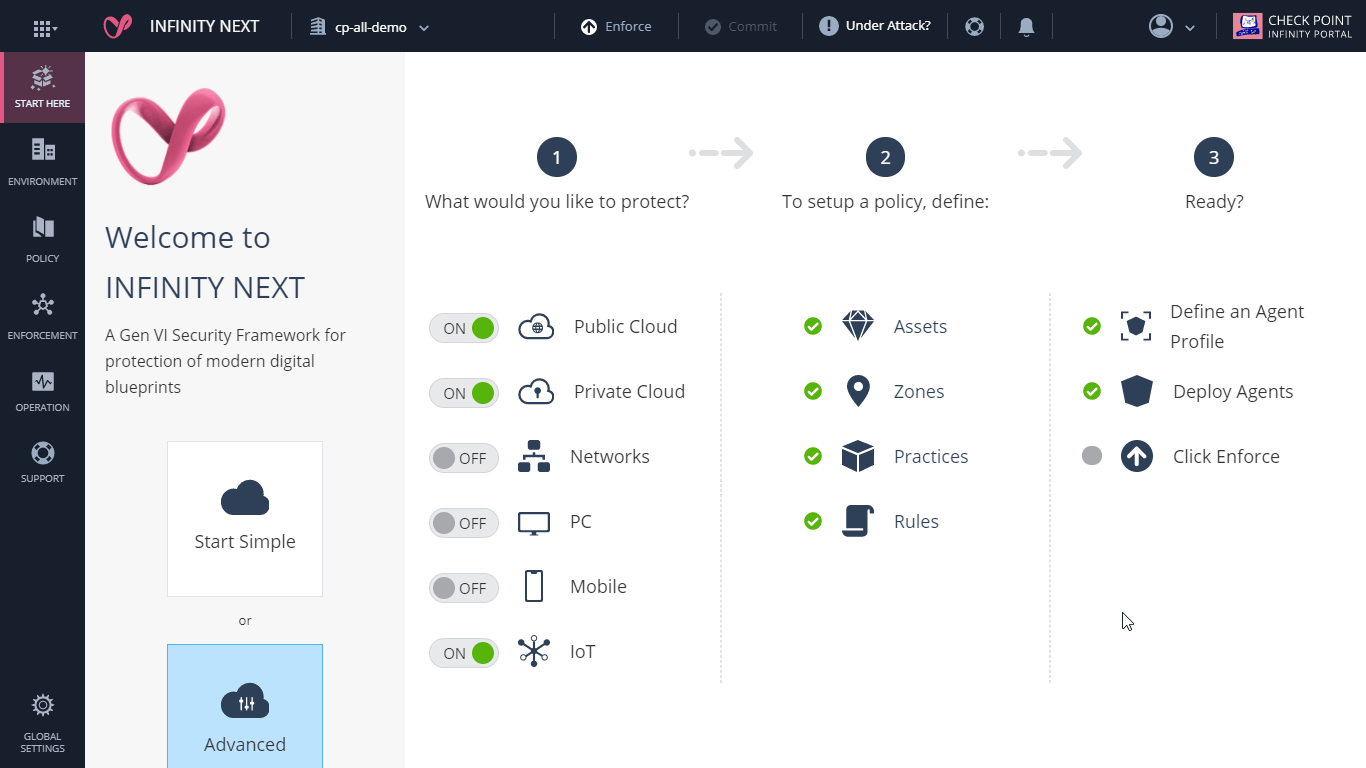Click the green checkmark beside Define an Agent Profile
The width and height of the screenshot is (1366, 768).
pyautogui.click(x=1092, y=326)
